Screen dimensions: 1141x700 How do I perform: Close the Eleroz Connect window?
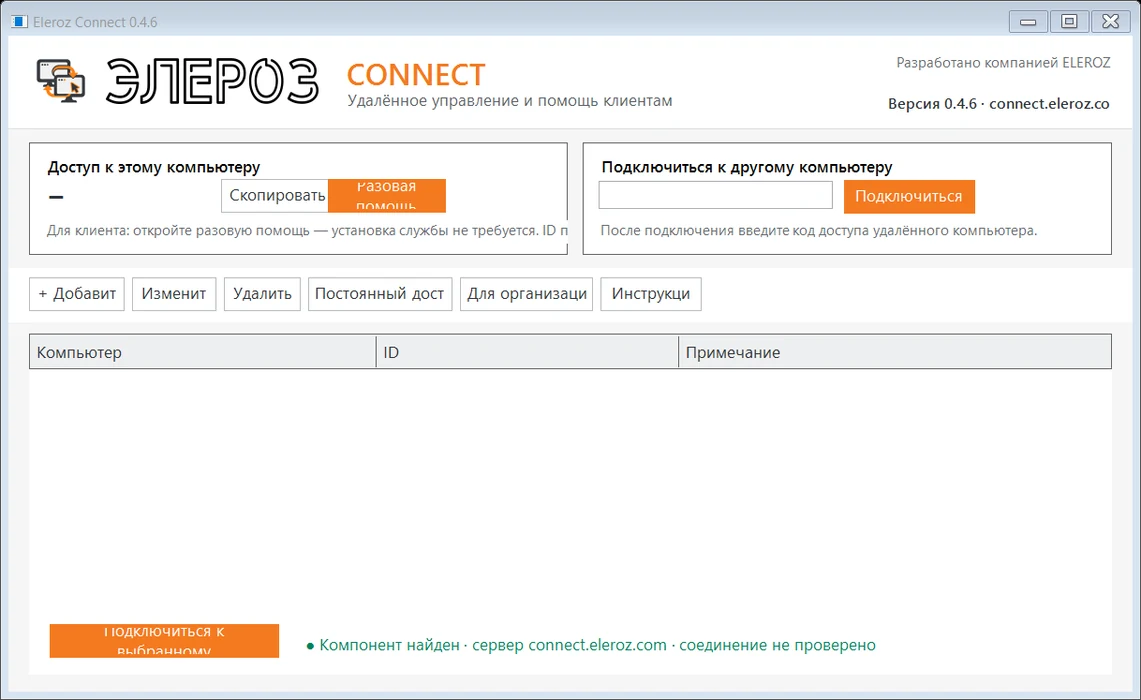click(1110, 22)
